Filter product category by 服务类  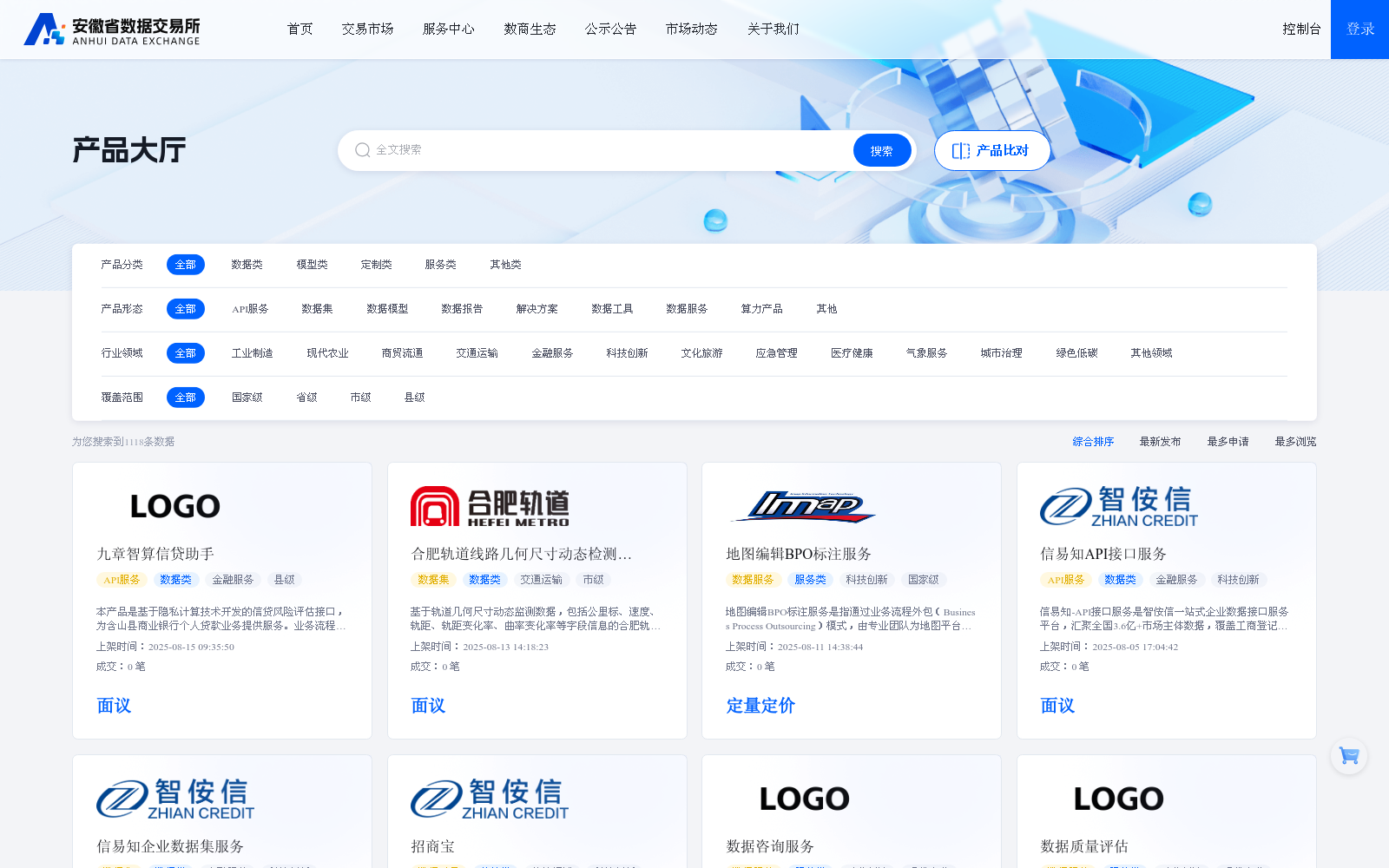point(441,265)
